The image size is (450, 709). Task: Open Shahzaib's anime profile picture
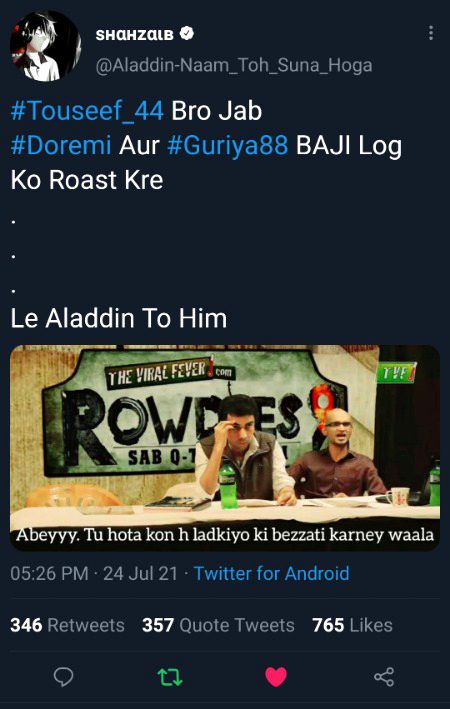45,46
